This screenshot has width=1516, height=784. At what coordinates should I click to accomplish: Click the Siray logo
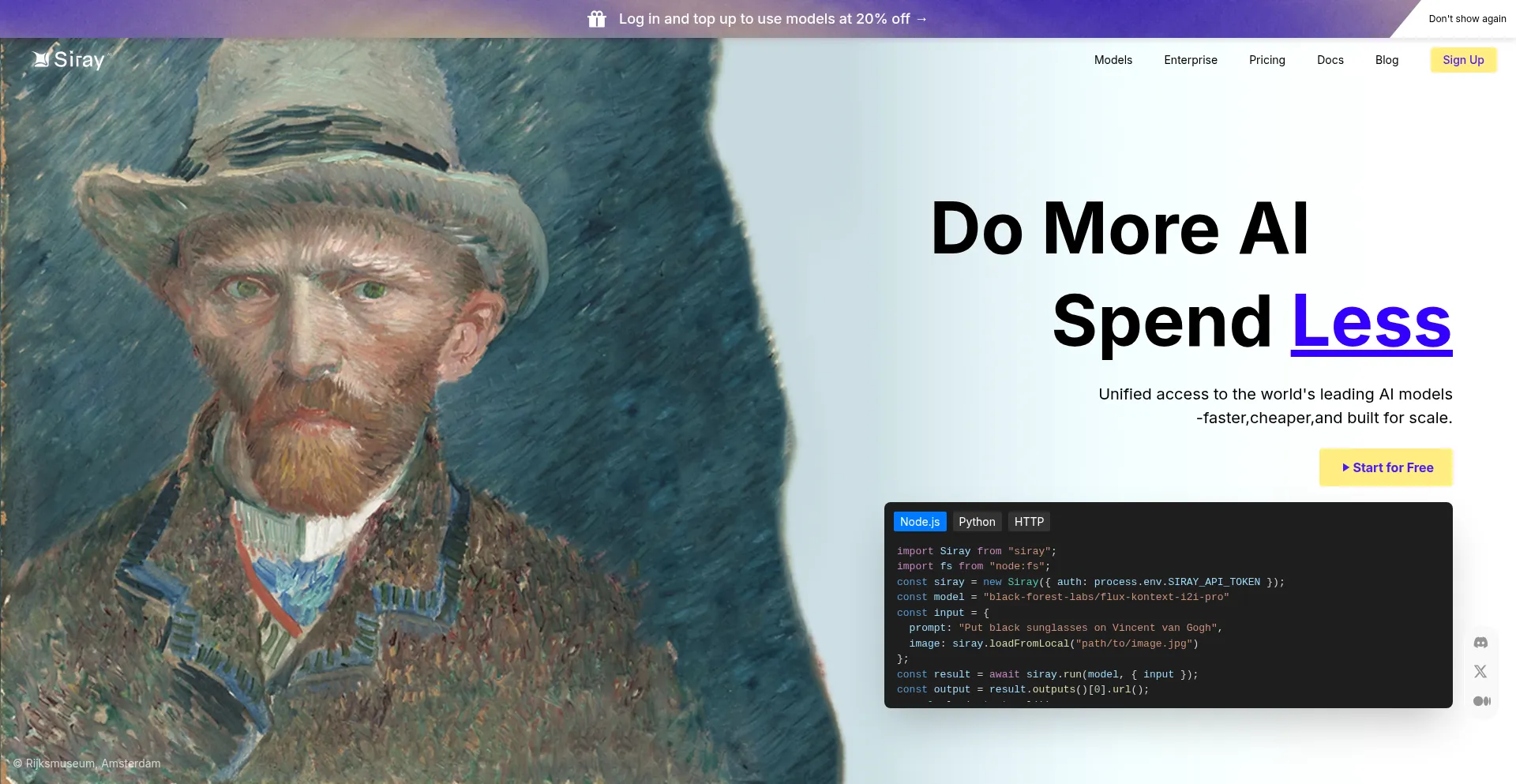(69, 60)
